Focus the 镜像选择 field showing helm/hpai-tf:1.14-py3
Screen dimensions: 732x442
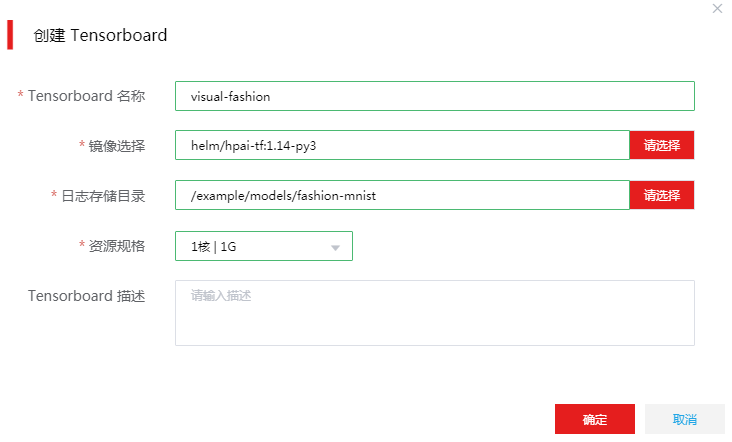click(x=402, y=145)
